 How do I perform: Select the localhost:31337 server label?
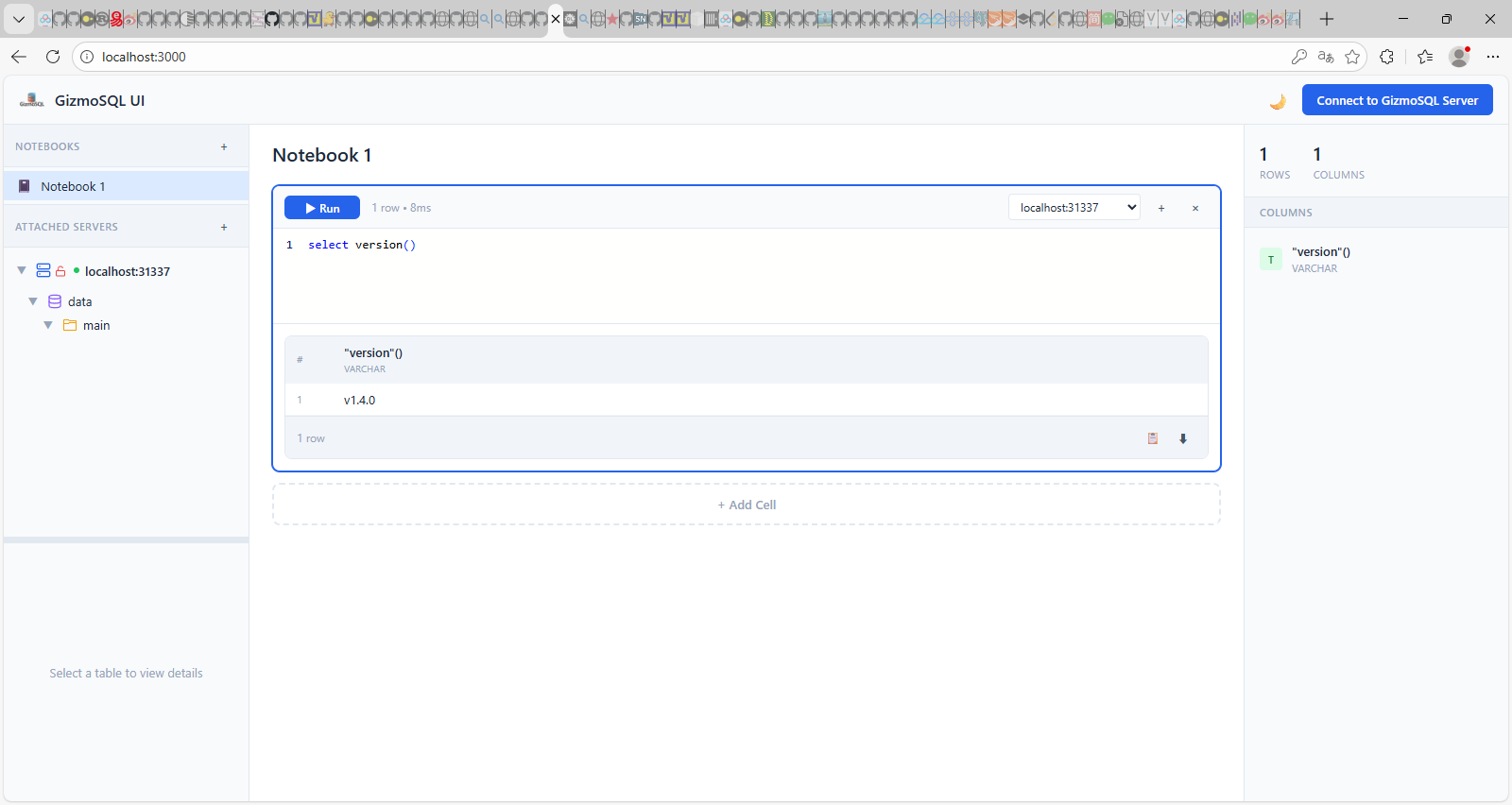tap(128, 271)
